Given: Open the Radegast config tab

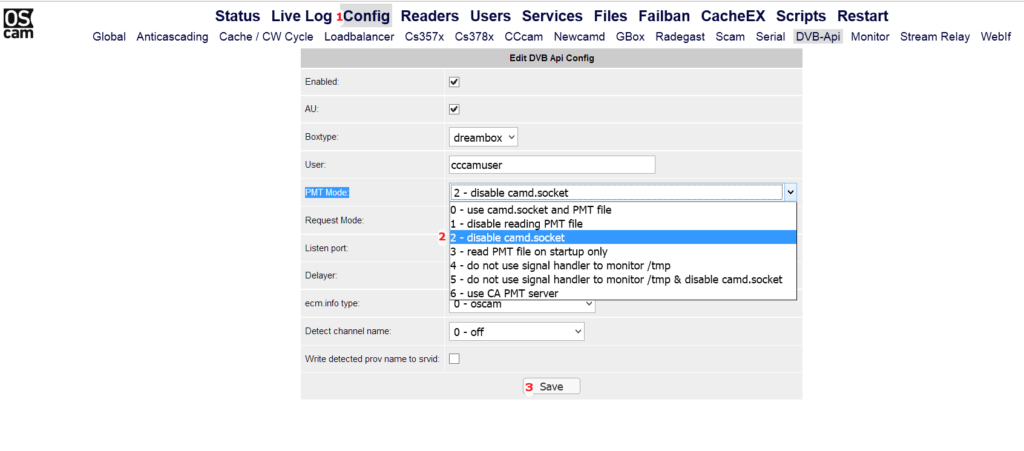Looking at the screenshot, I should [680, 37].
